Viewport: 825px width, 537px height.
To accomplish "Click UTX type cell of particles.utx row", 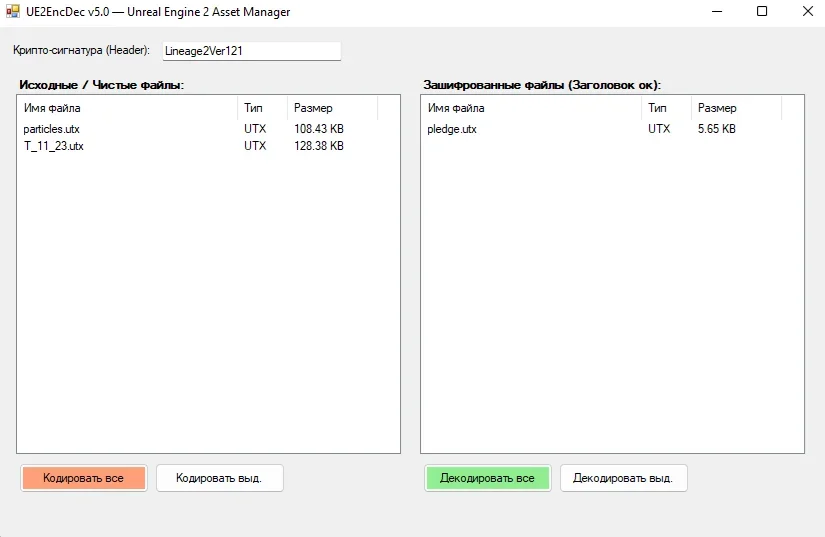I will pos(255,129).
